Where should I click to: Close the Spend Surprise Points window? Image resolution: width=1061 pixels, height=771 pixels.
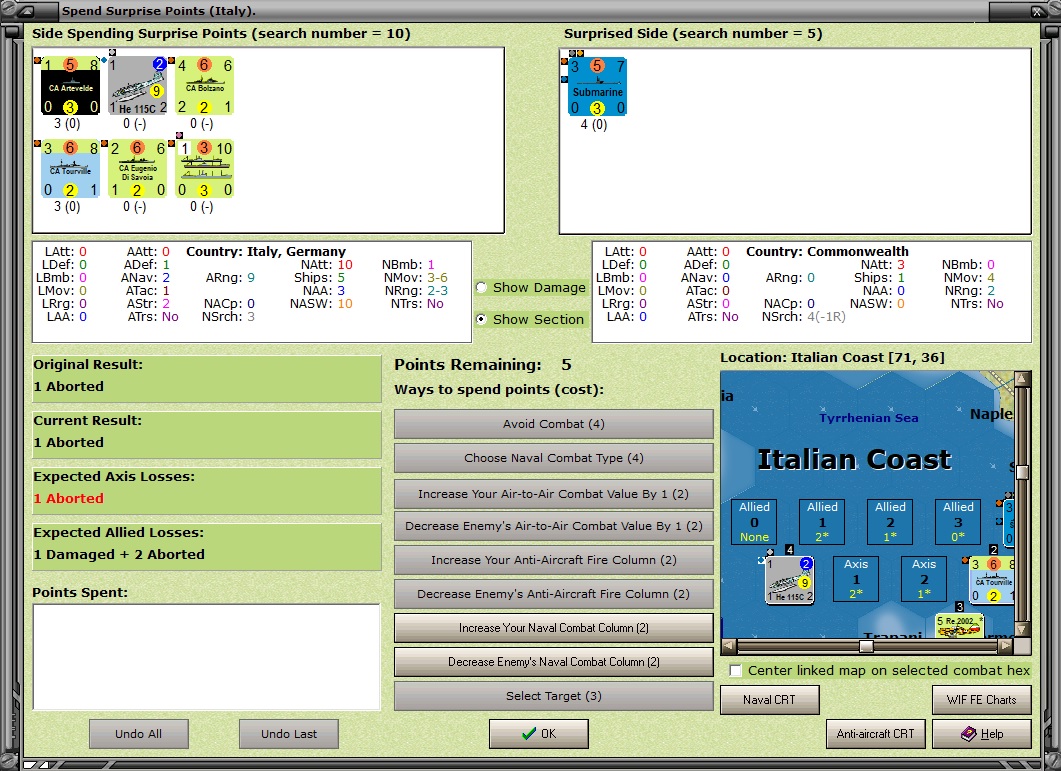click(x=1037, y=12)
